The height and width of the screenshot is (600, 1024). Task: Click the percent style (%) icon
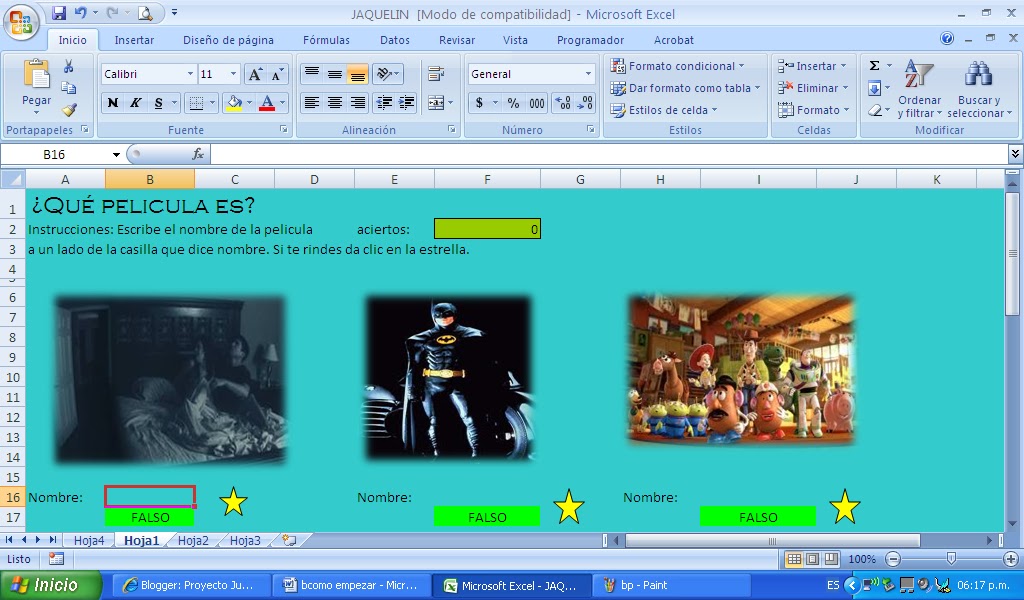tap(514, 103)
